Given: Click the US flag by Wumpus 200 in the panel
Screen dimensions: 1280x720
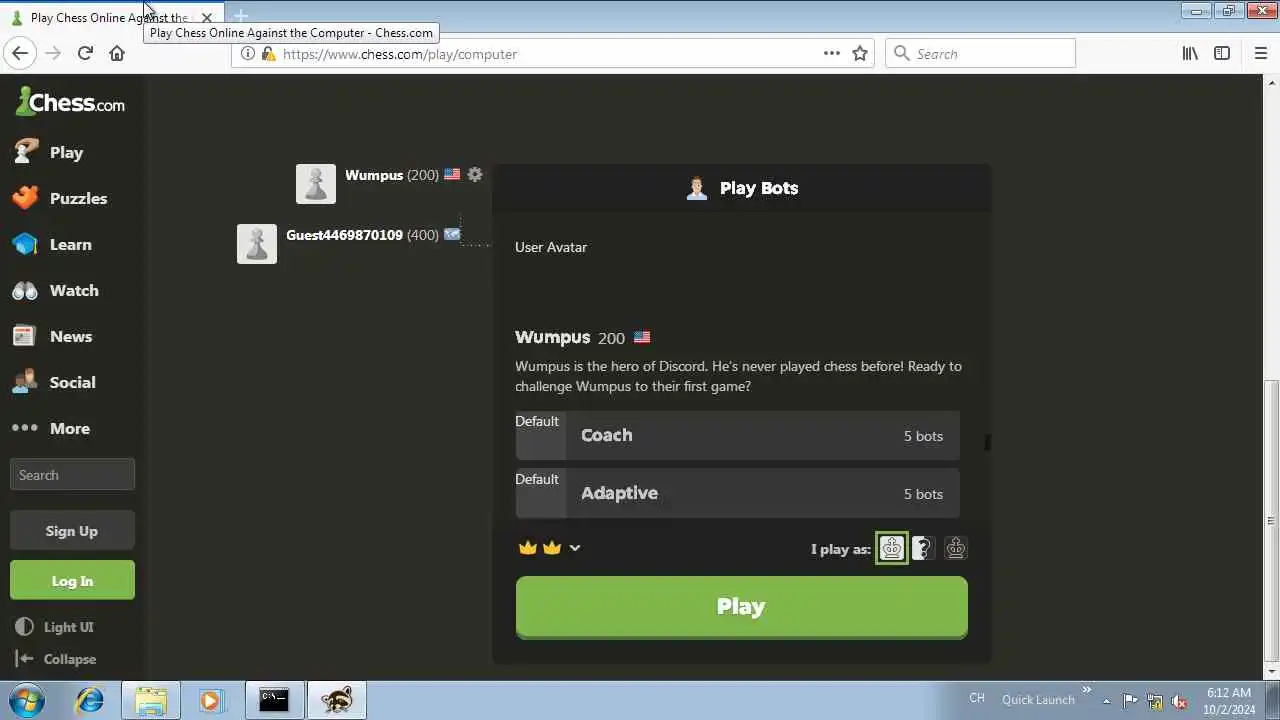Looking at the screenshot, I should tap(642, 338).
